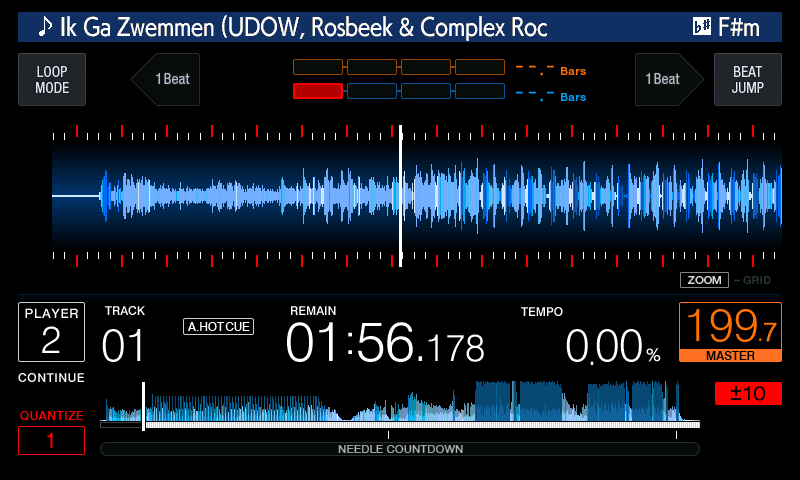
Task: Click the musical note icon in title
Action: pyautogui.click(x=45, y=27)
